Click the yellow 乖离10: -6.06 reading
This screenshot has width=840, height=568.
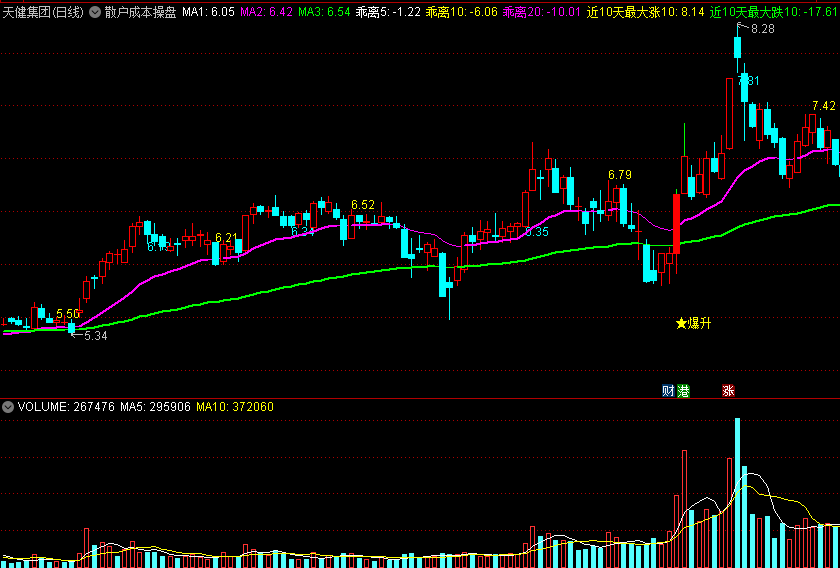coord(462,12)
